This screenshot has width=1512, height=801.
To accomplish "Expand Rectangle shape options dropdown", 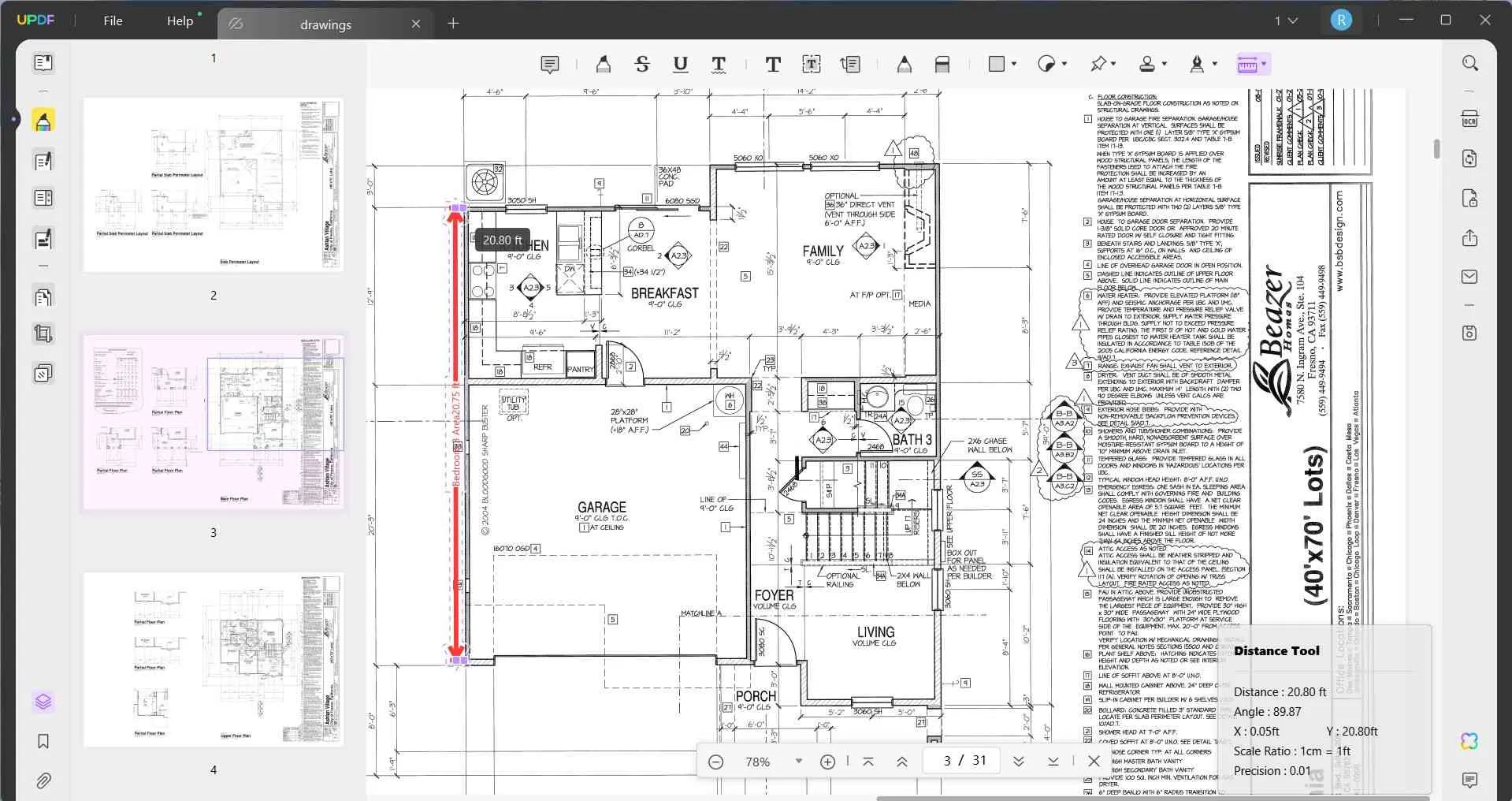I will pyautogui.click(x=1013, y=64).
